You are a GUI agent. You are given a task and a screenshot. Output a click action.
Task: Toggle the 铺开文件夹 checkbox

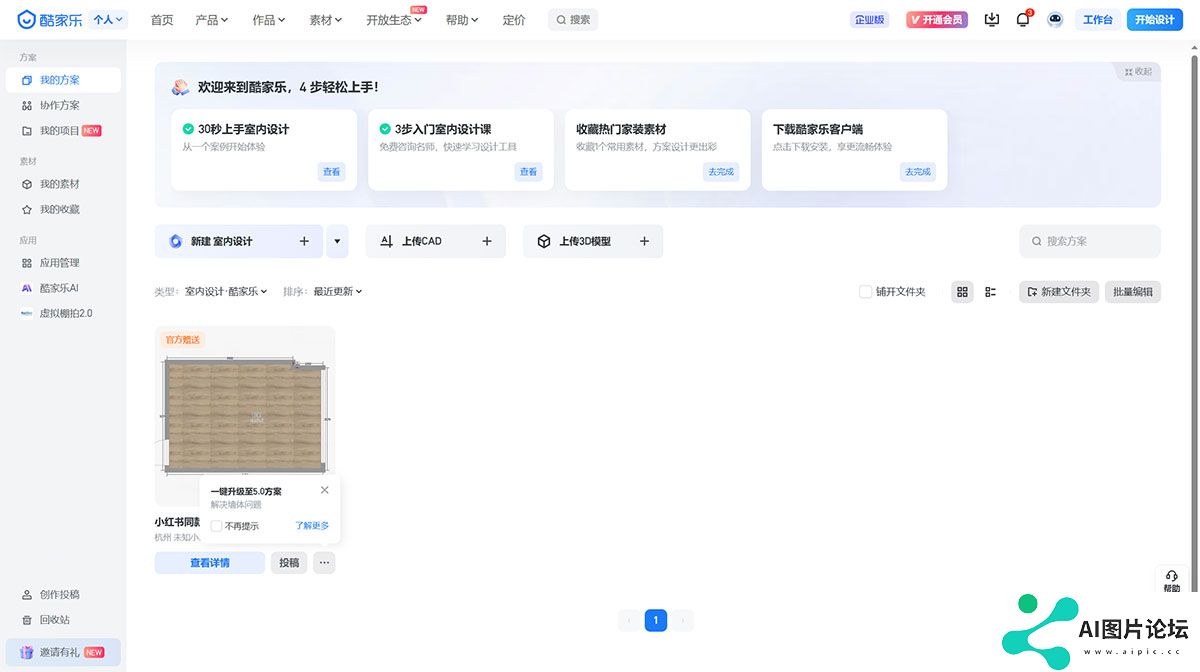coord(866,292)
